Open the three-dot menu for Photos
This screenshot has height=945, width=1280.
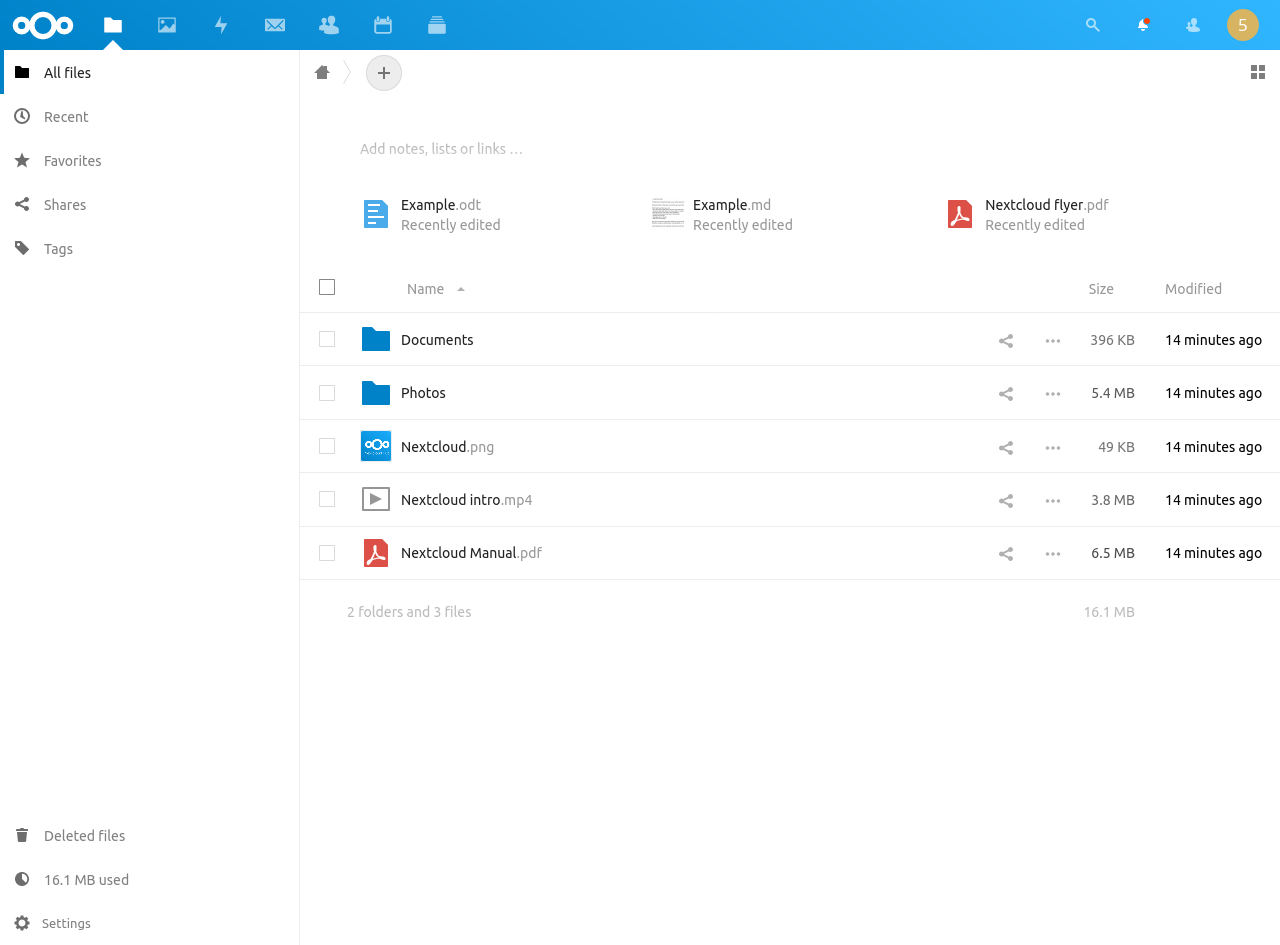click(1053, 393)
